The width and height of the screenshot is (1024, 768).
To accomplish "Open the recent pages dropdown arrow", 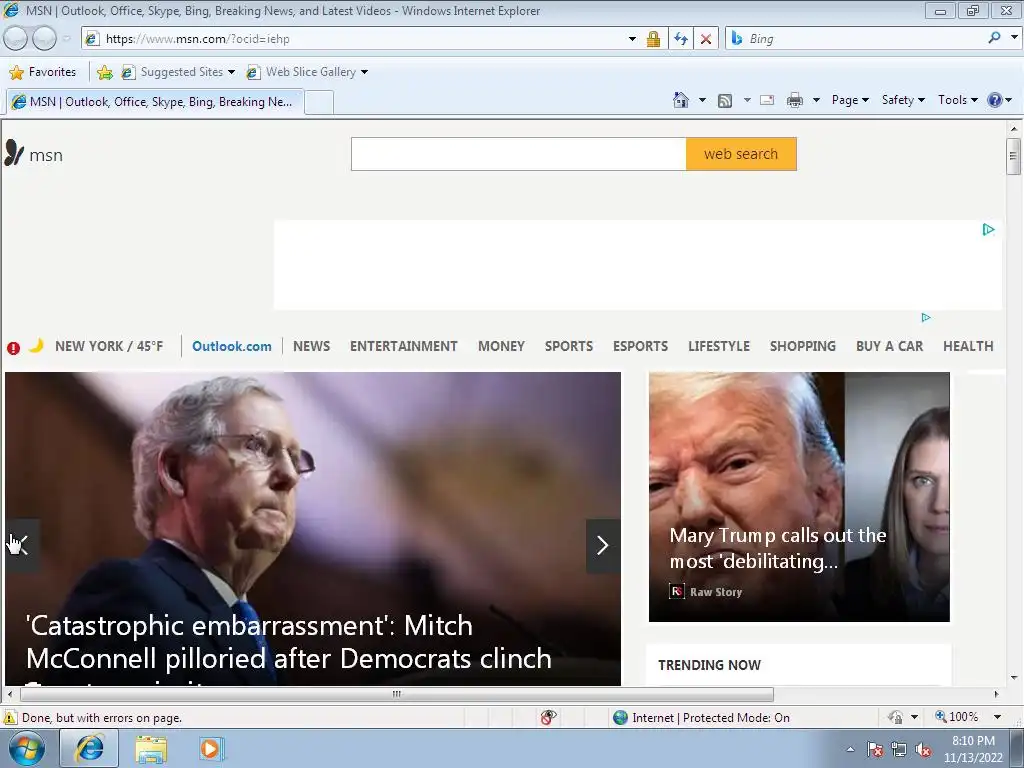I will [67, 39].
